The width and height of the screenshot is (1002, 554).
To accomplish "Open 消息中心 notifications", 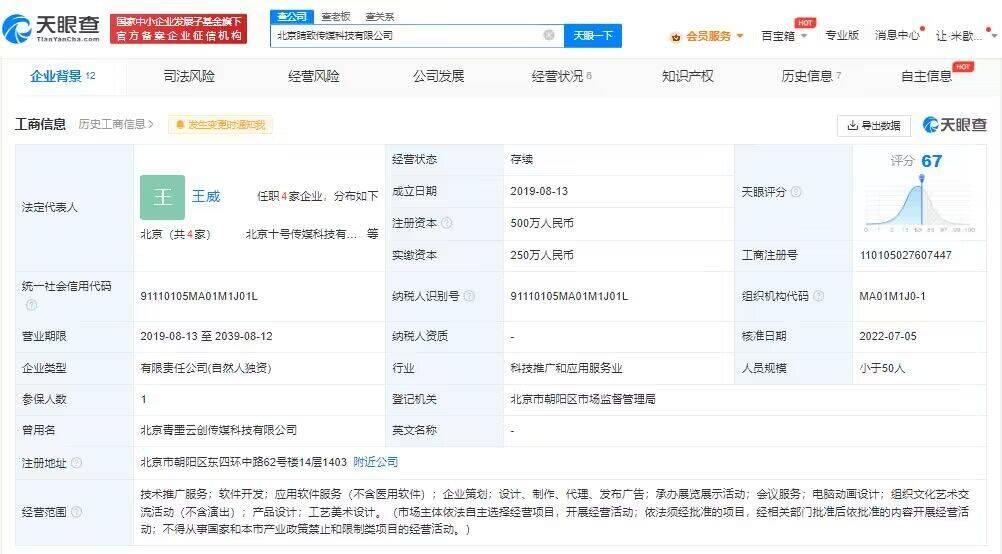I will tap(897, 35).
